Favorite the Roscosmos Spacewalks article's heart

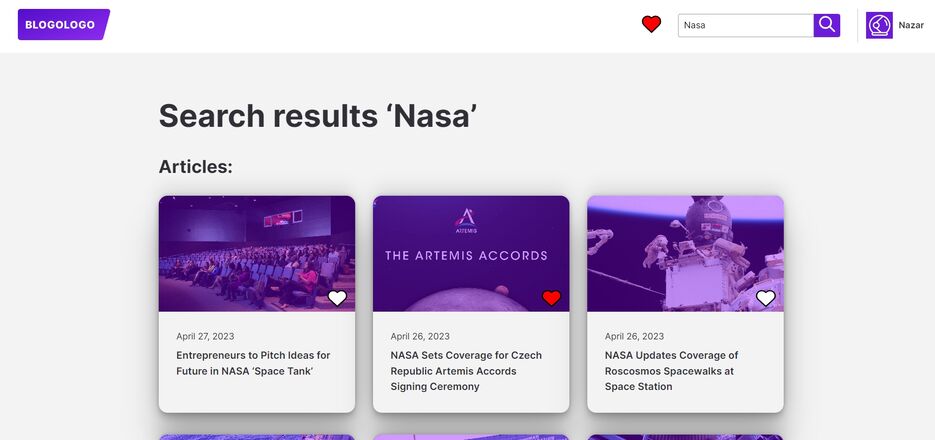point(766,298)
